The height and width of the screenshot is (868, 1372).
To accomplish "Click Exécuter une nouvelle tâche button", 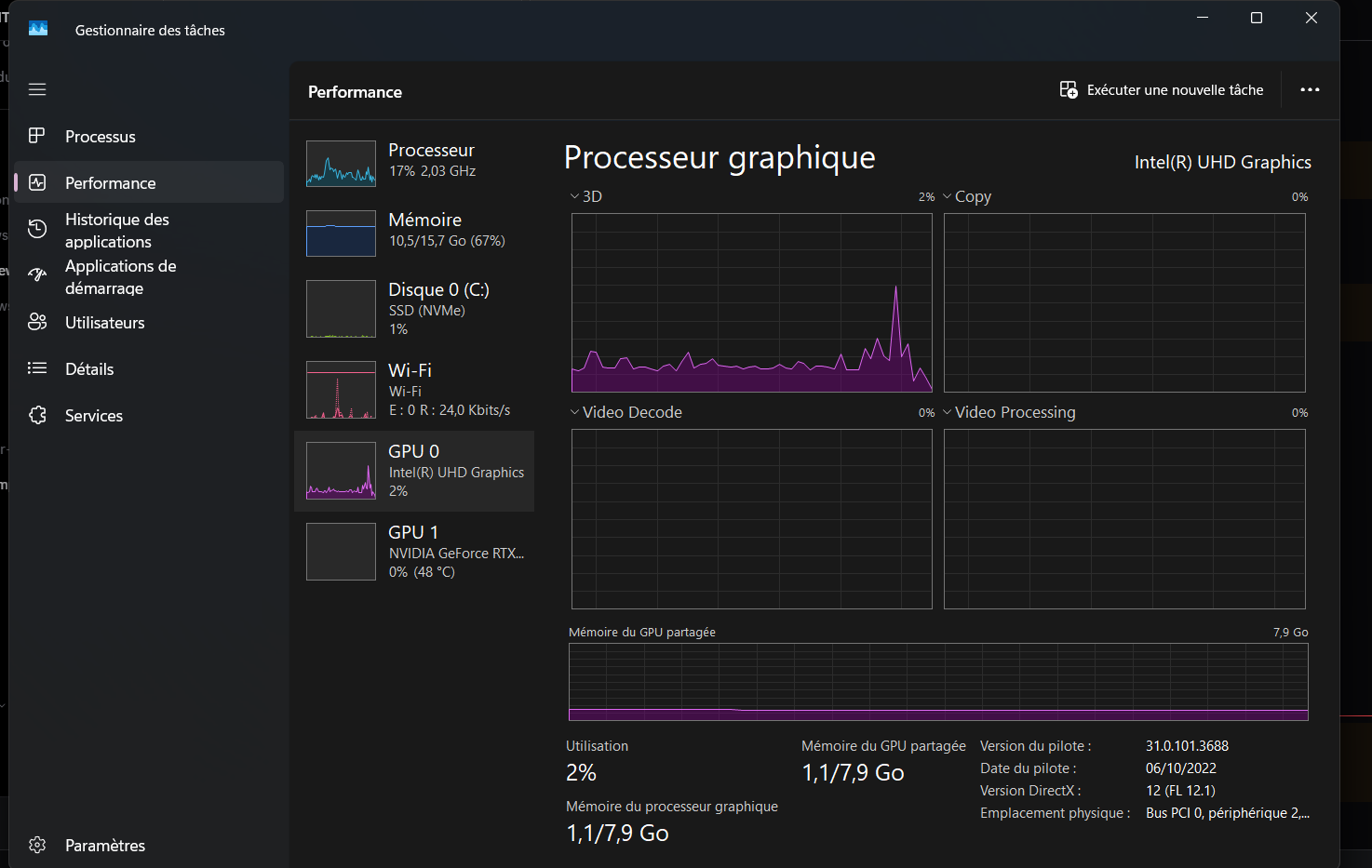I will [x=1162, y=90].
